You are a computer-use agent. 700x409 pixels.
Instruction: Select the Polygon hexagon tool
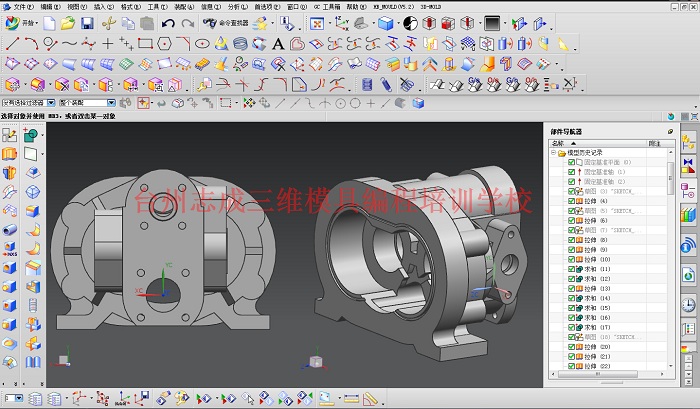[x=164, y=44]
